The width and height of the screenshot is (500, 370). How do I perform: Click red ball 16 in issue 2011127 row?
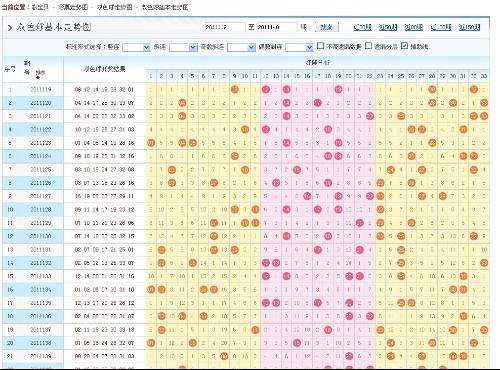click(307, 196)
